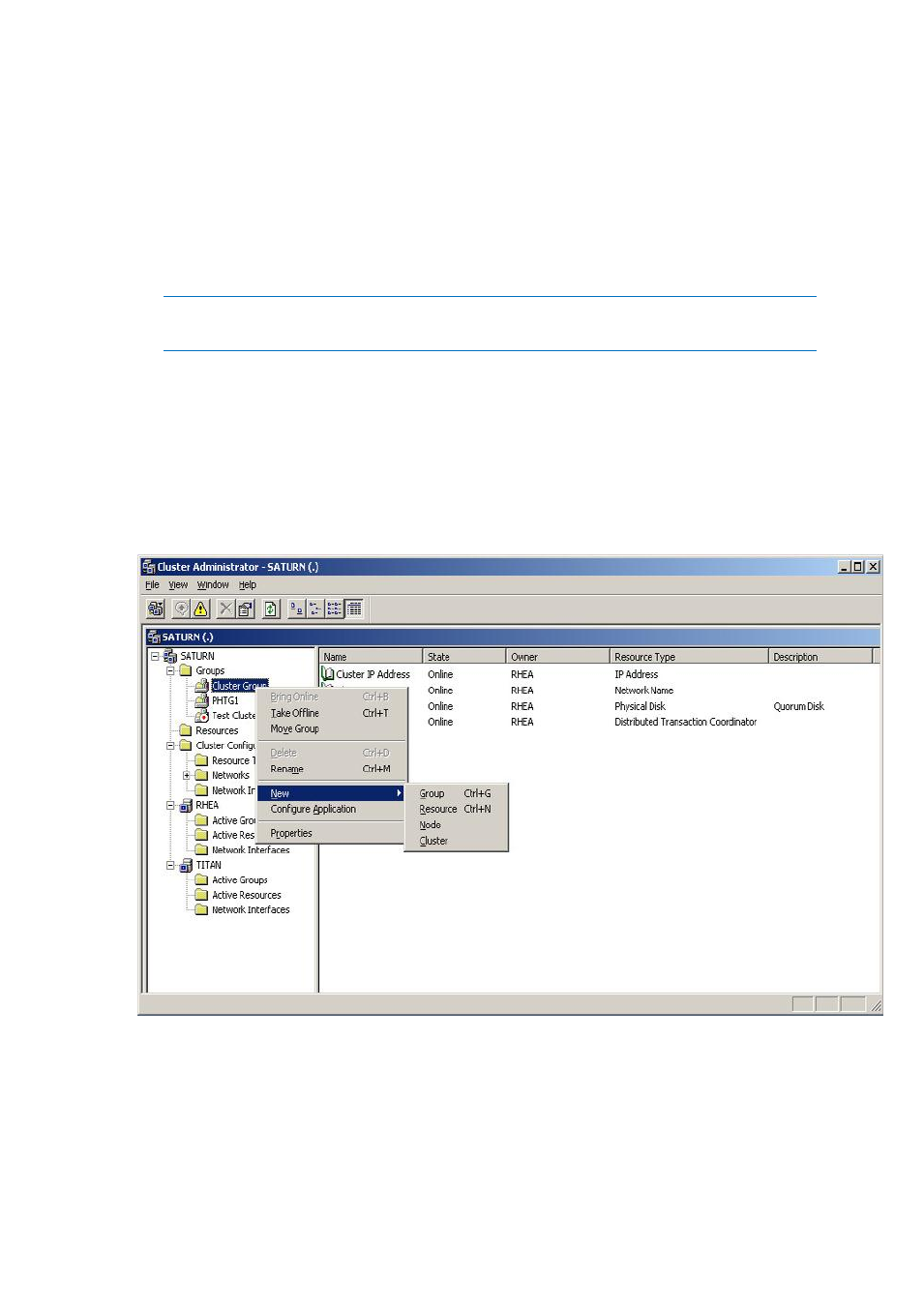Image resolution: width=924 pixels, height=1306 pixels.
Task: Click the 'Physical Disk' resource type cell
Action: tap(640, 707)
